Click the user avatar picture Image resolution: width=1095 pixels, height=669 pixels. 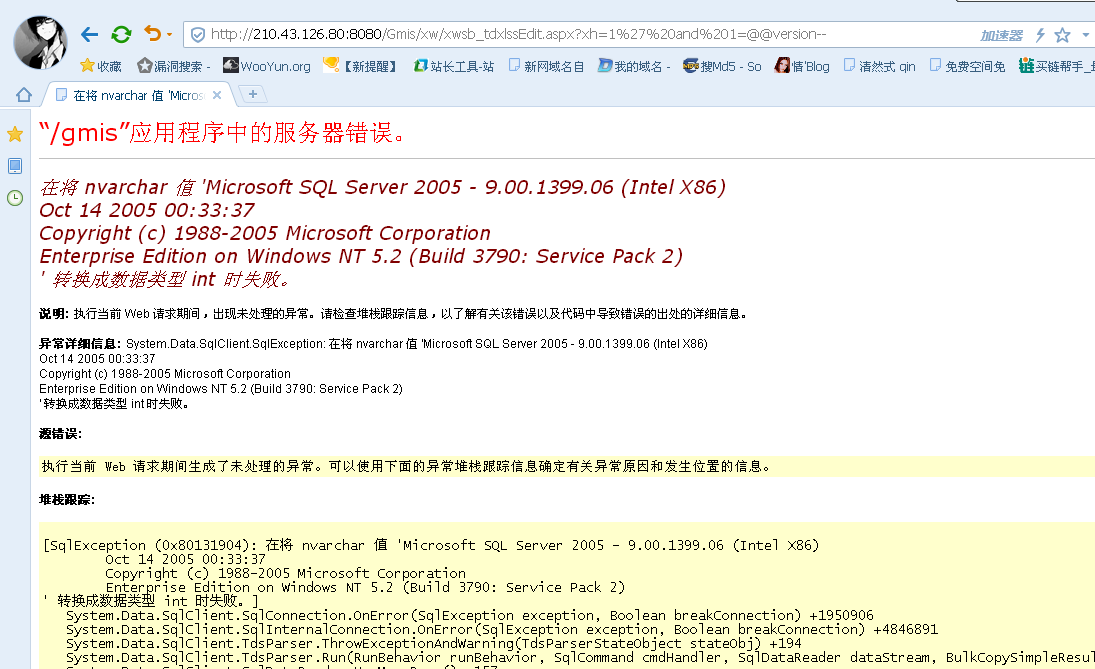pos(41,43)
